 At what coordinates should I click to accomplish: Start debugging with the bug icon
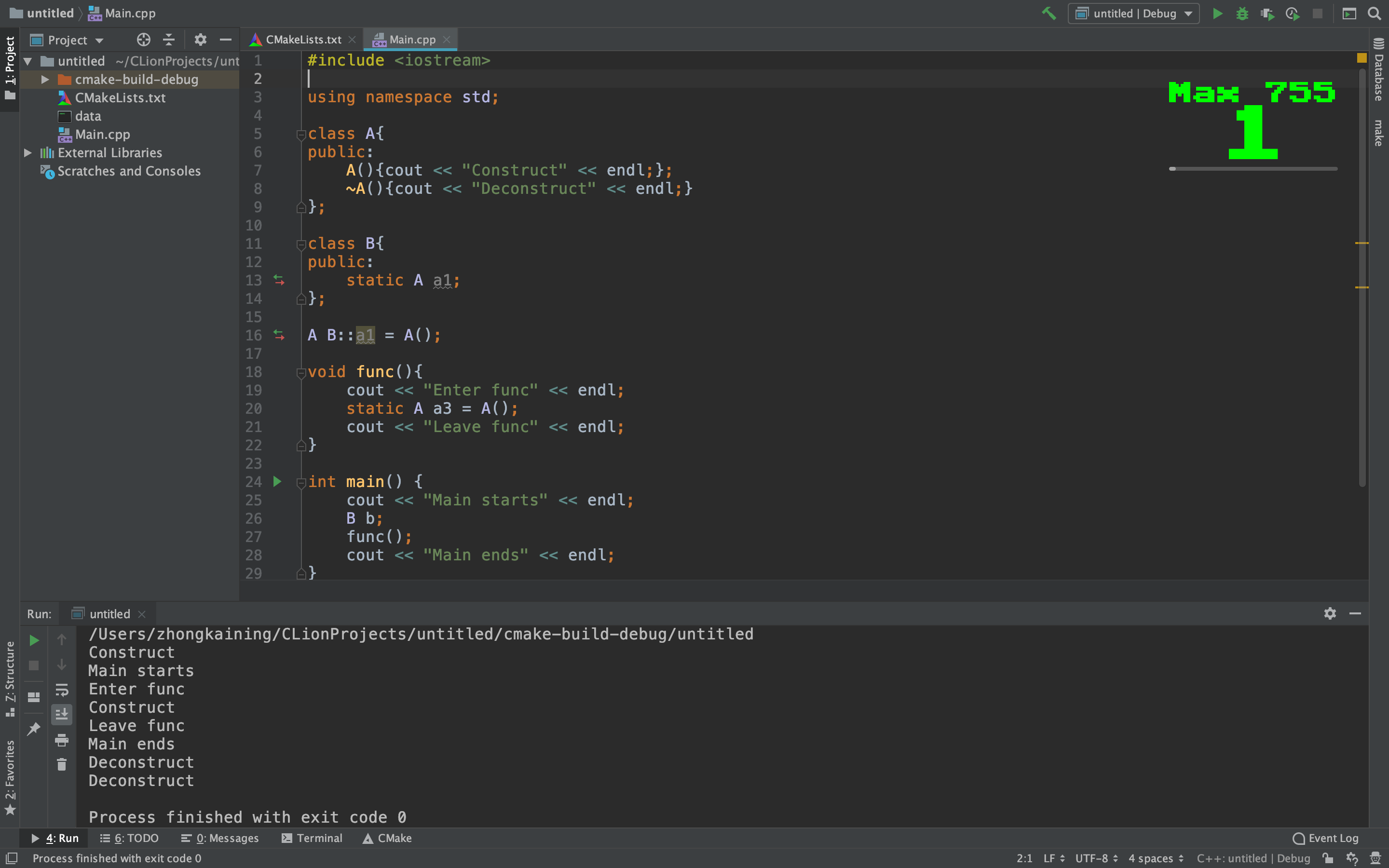(x=1242, y=13)
